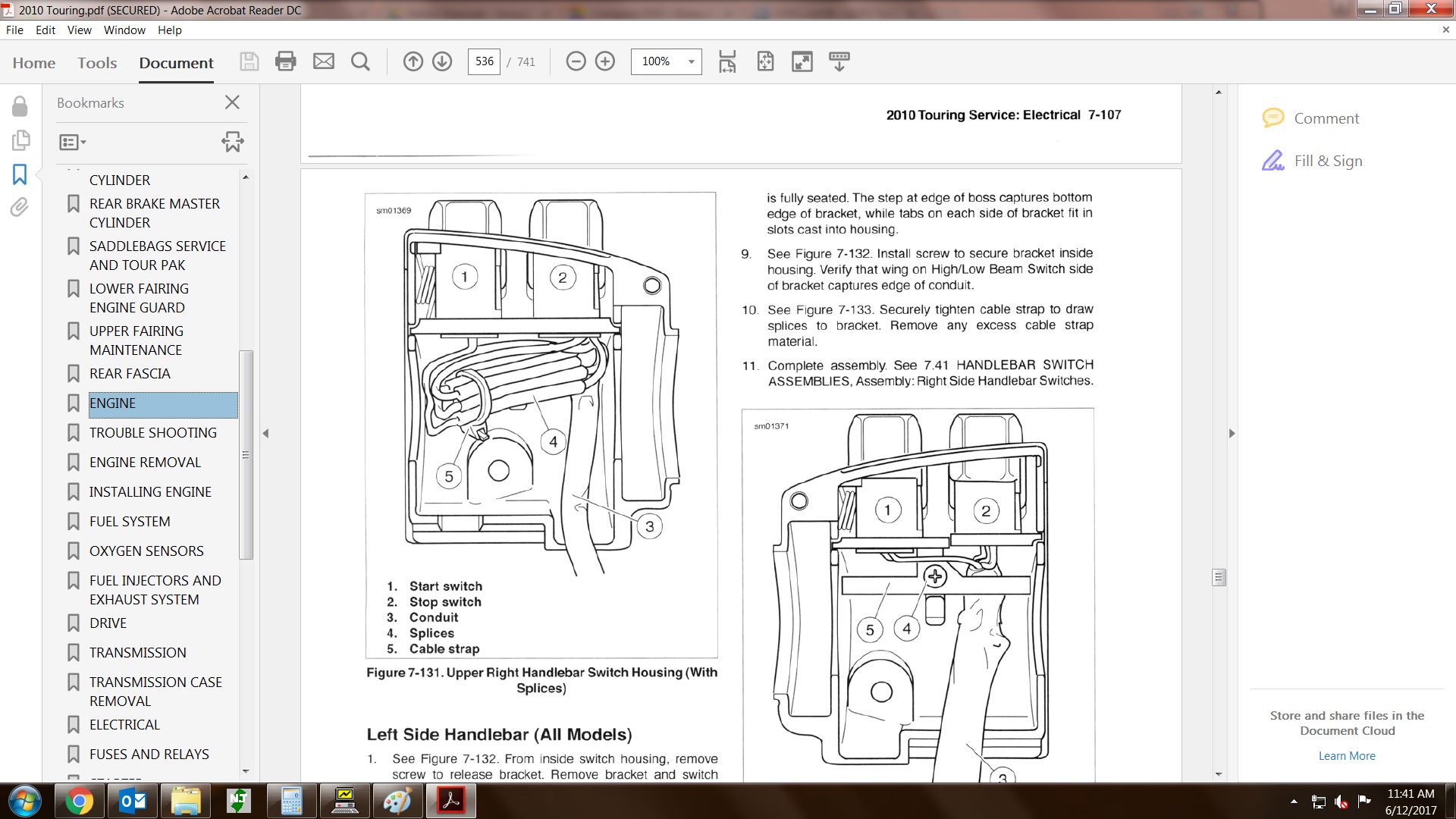Open bookmarks options dropdown menu
This screenshot has height=819, width=1456.
pyautogui.click(x=73, y=142)
